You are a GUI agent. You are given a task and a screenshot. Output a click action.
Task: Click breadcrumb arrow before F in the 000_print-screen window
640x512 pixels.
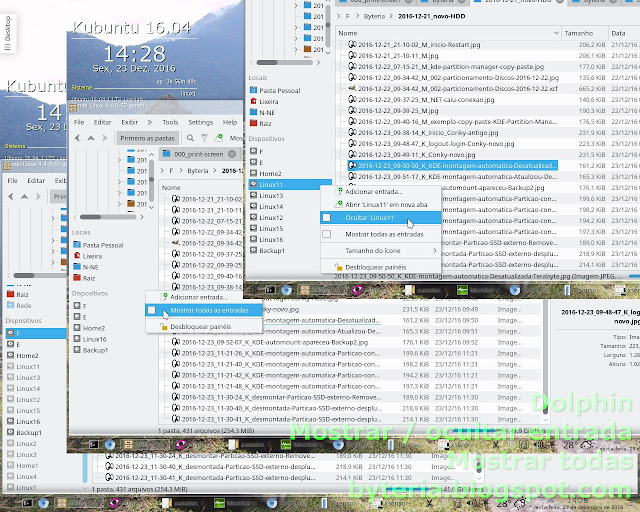[162, 171]
